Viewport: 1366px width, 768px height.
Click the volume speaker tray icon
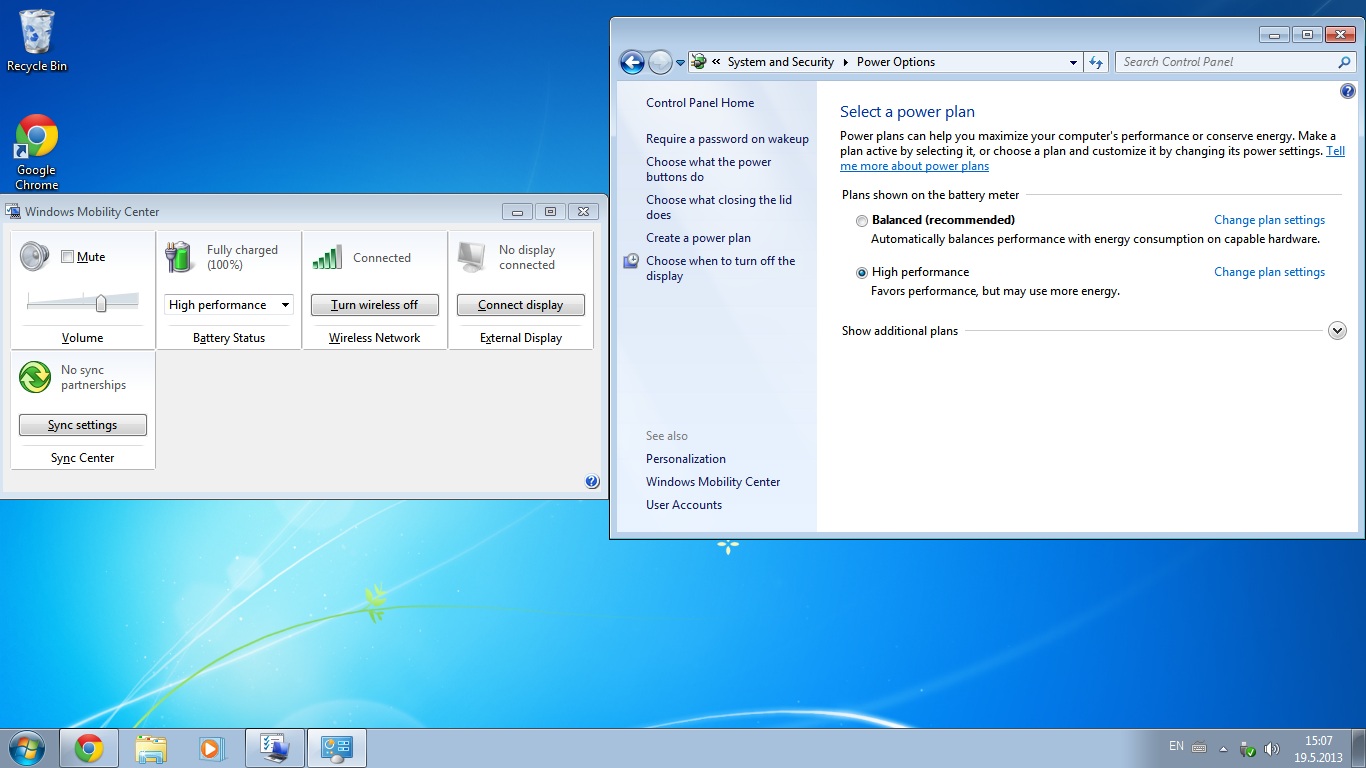tap(1272, 748)
